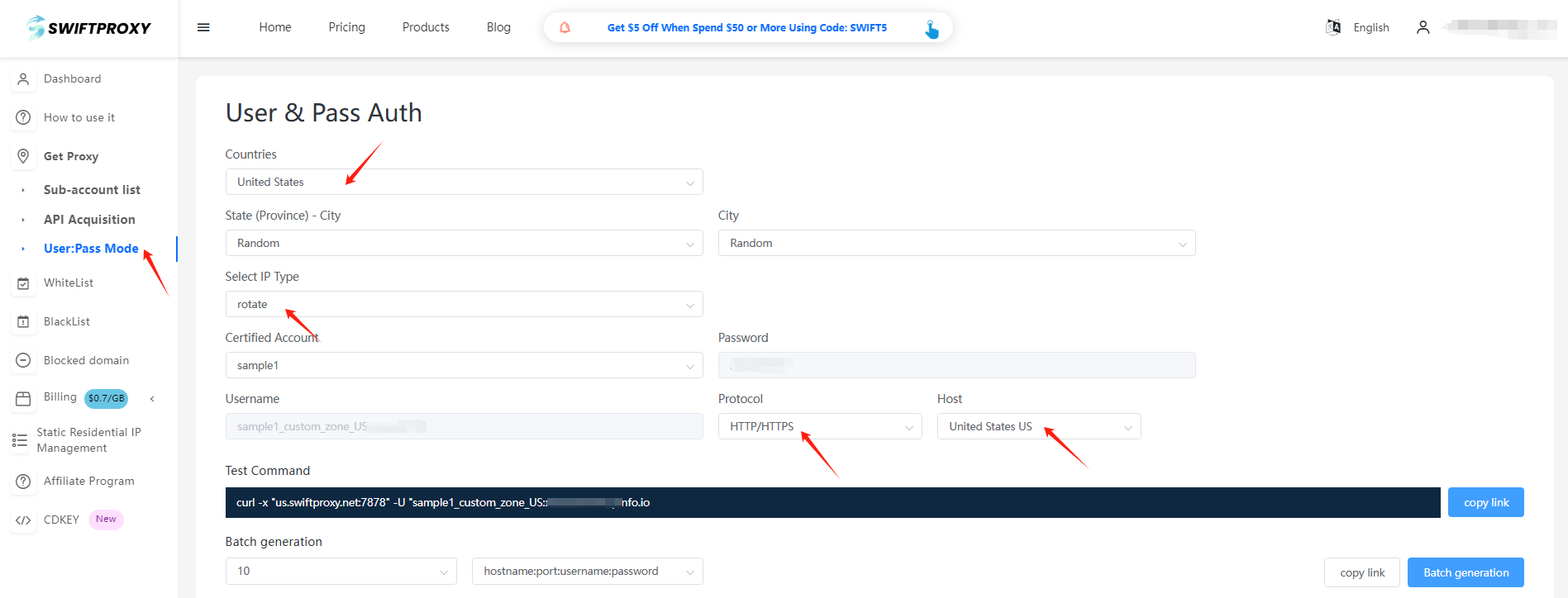Screen dimensions: 1568x598
Task: Select User:Pass Mode in sidebar
Action: tap(91, 249)
